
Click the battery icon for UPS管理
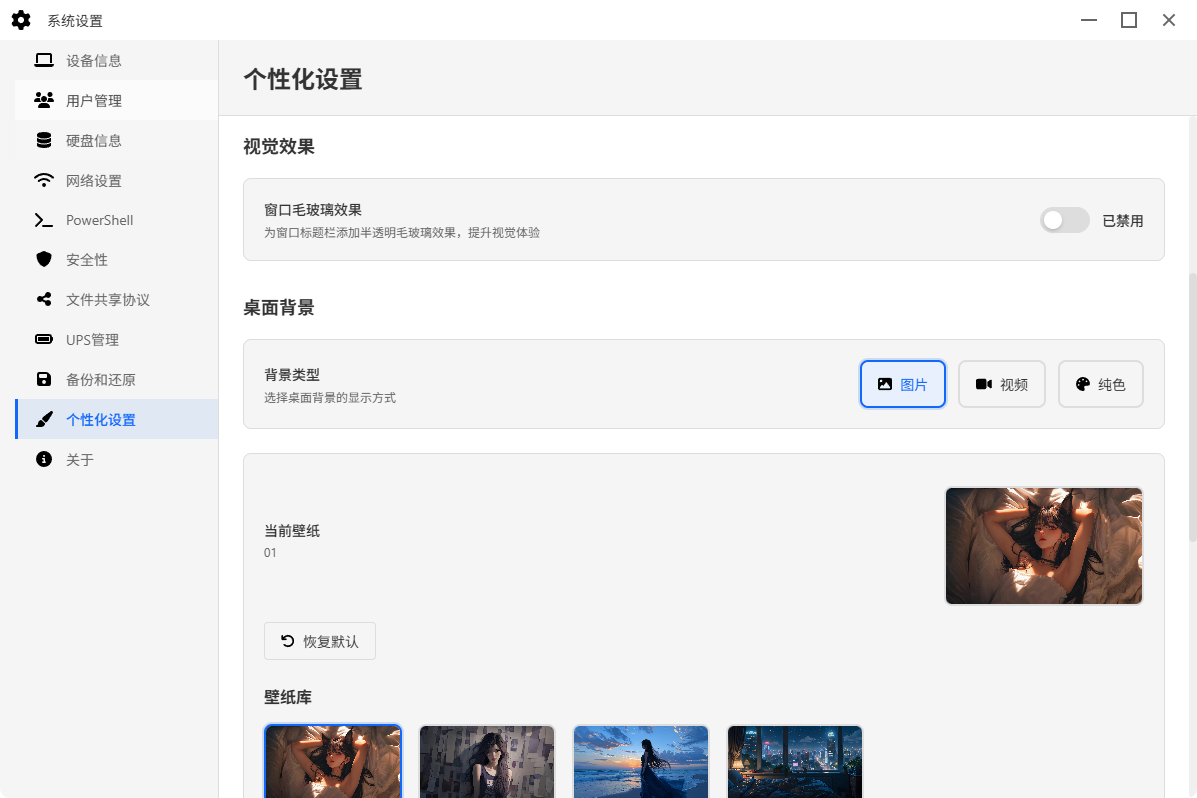click(x=44, y=339)
